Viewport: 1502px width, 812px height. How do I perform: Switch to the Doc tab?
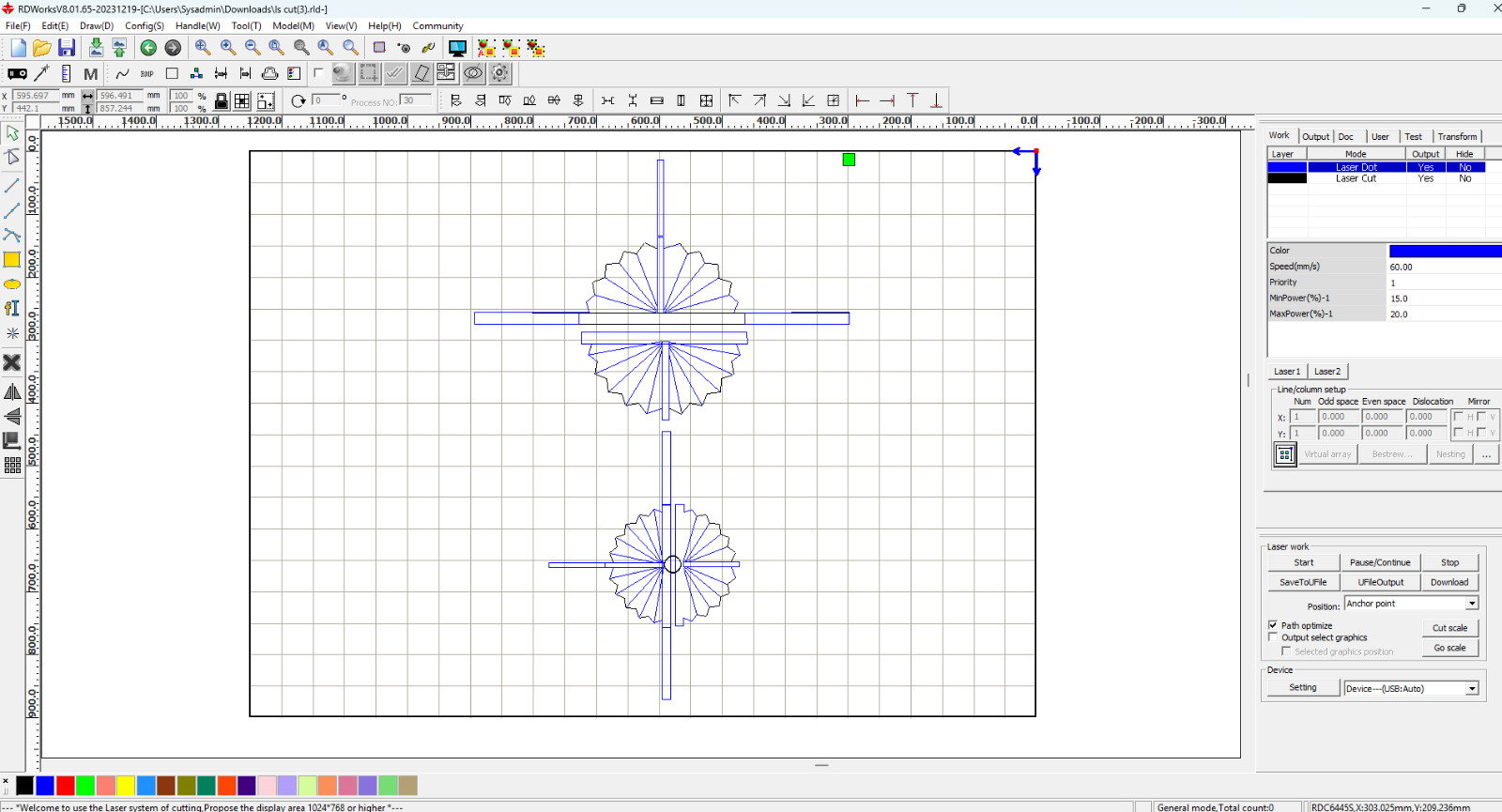(x=1346, y=137)
